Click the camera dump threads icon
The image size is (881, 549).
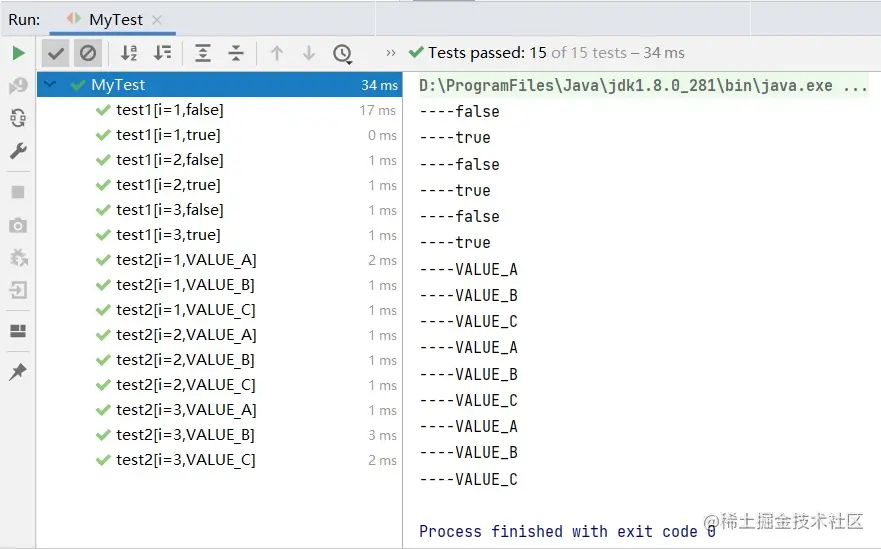pyautogui.click(x=18, y=225)
